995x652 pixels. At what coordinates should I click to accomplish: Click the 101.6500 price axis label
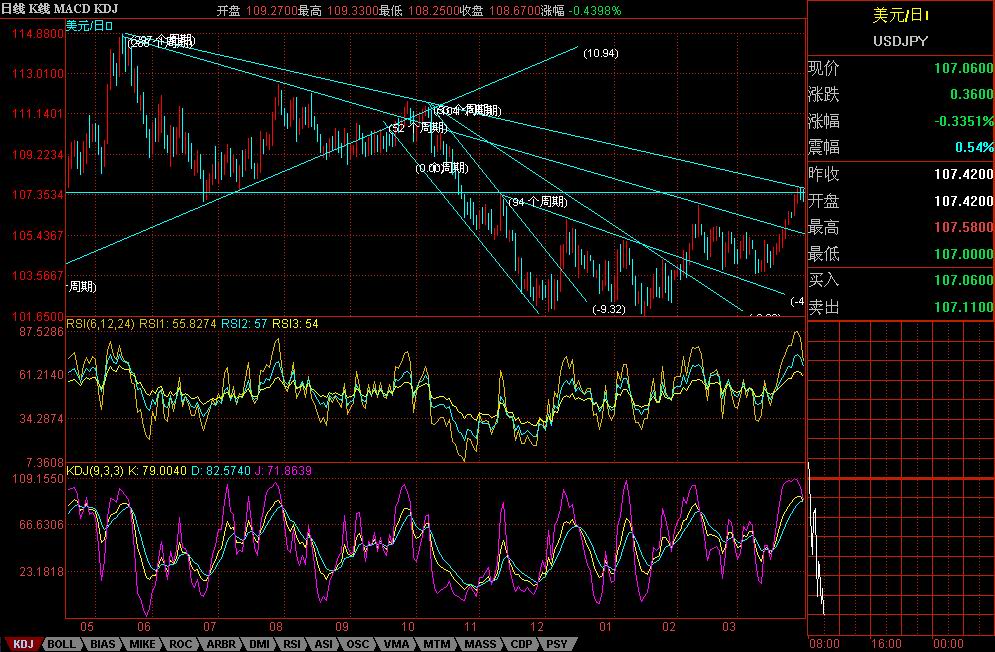38,316
